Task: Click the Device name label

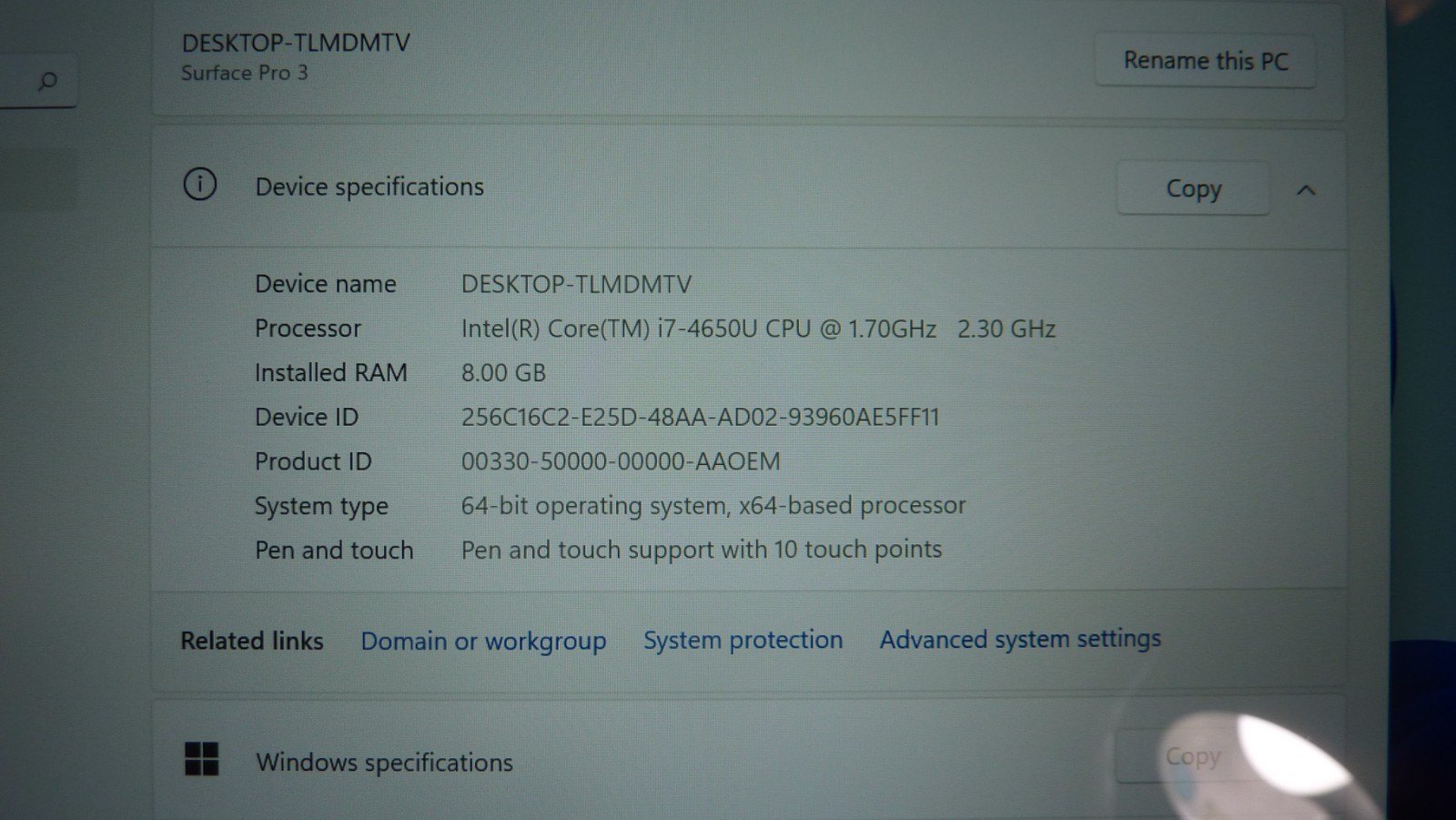Action: pyautogui.click(x=326, y=284)
